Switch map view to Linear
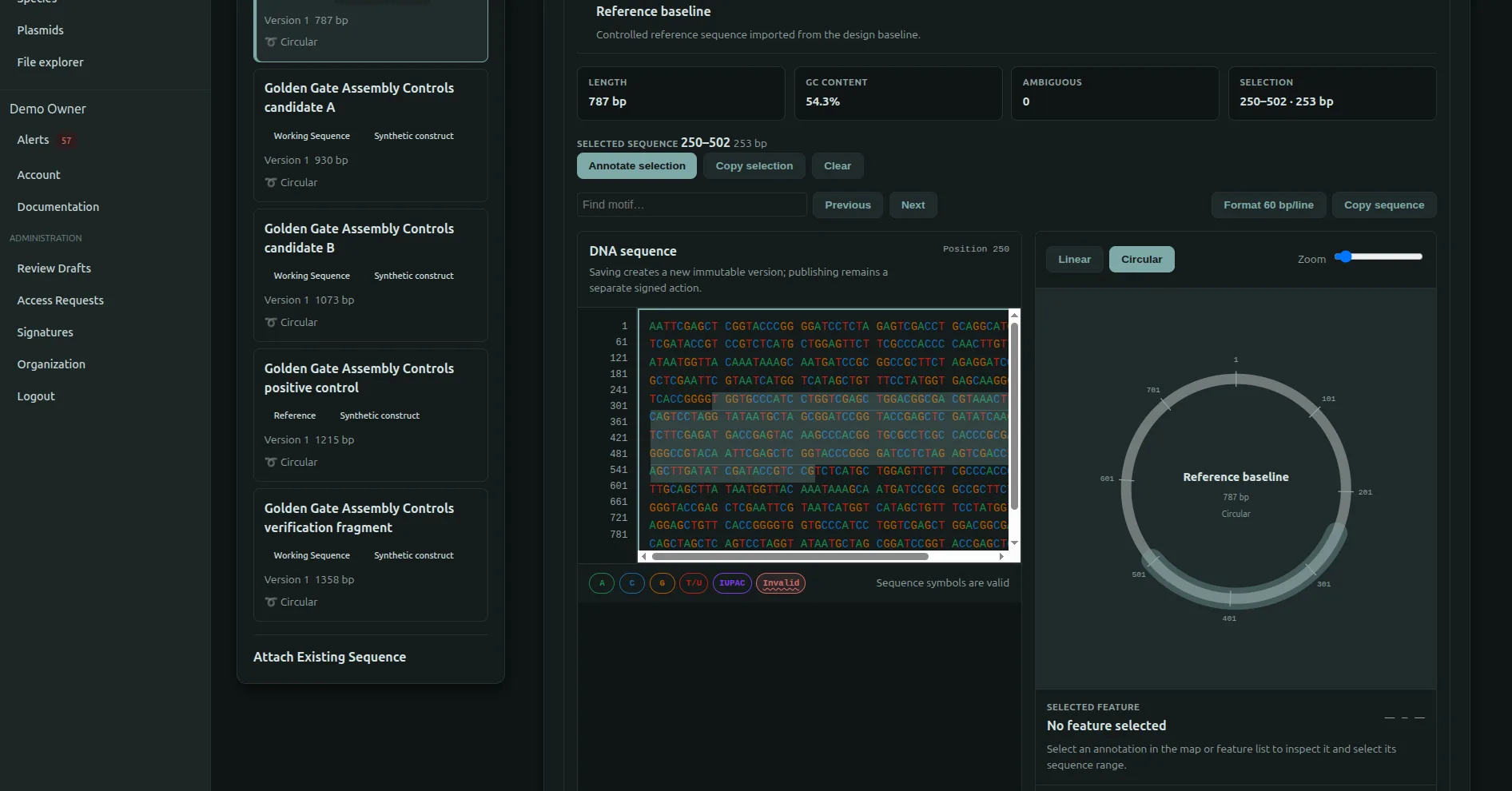Image resolution: width=1512 pixels, height=791 pixels. click(1074, 259)
